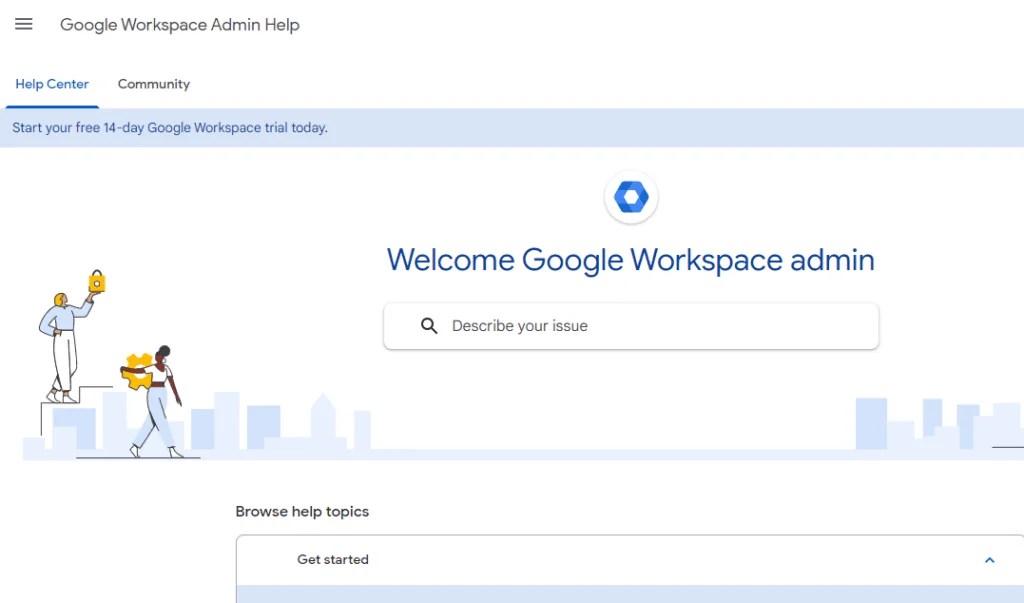
Task: Click the Google Workspace Admin Help title
Action: click(180, 24)
